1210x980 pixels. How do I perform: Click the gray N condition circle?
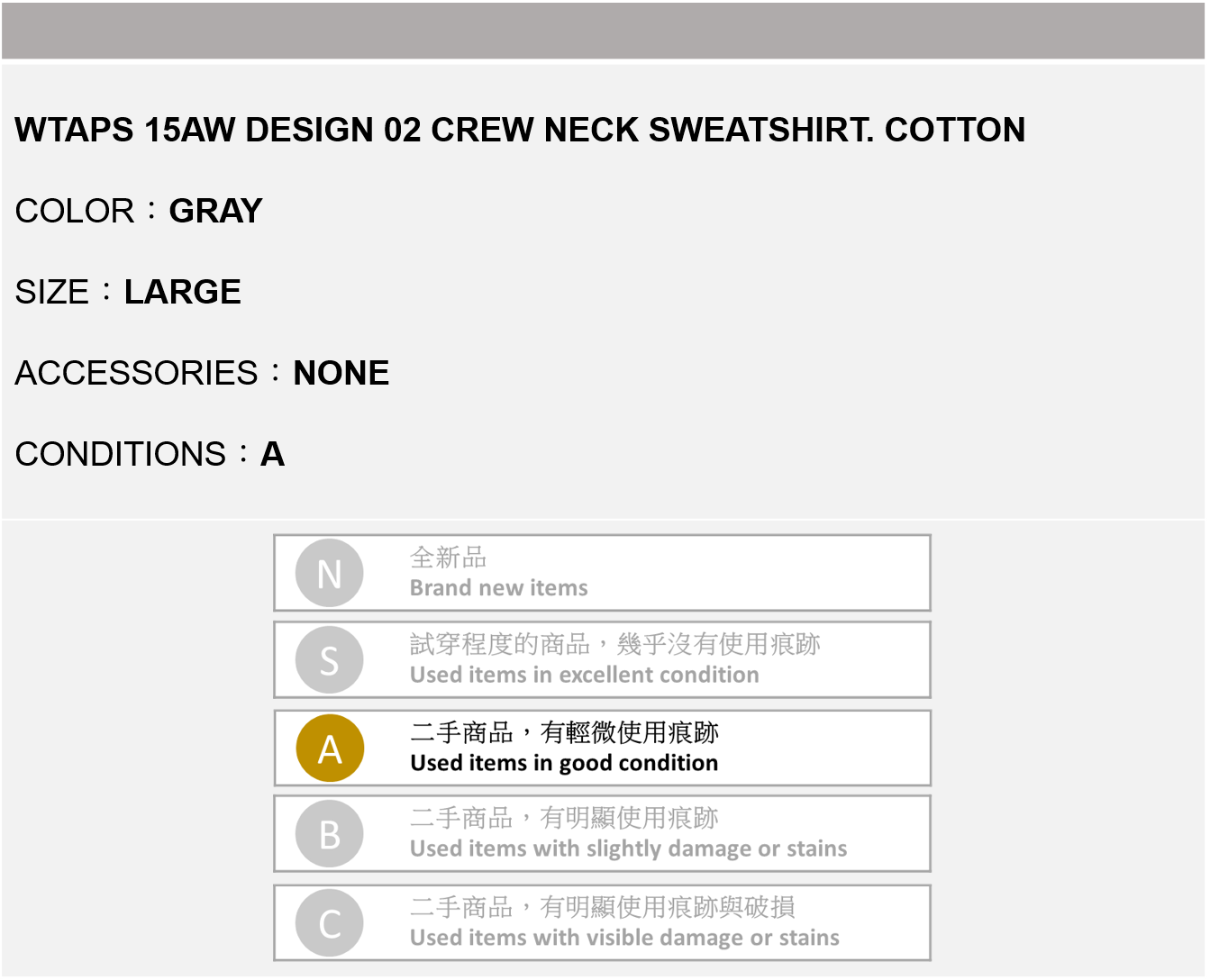coord(330,573)
